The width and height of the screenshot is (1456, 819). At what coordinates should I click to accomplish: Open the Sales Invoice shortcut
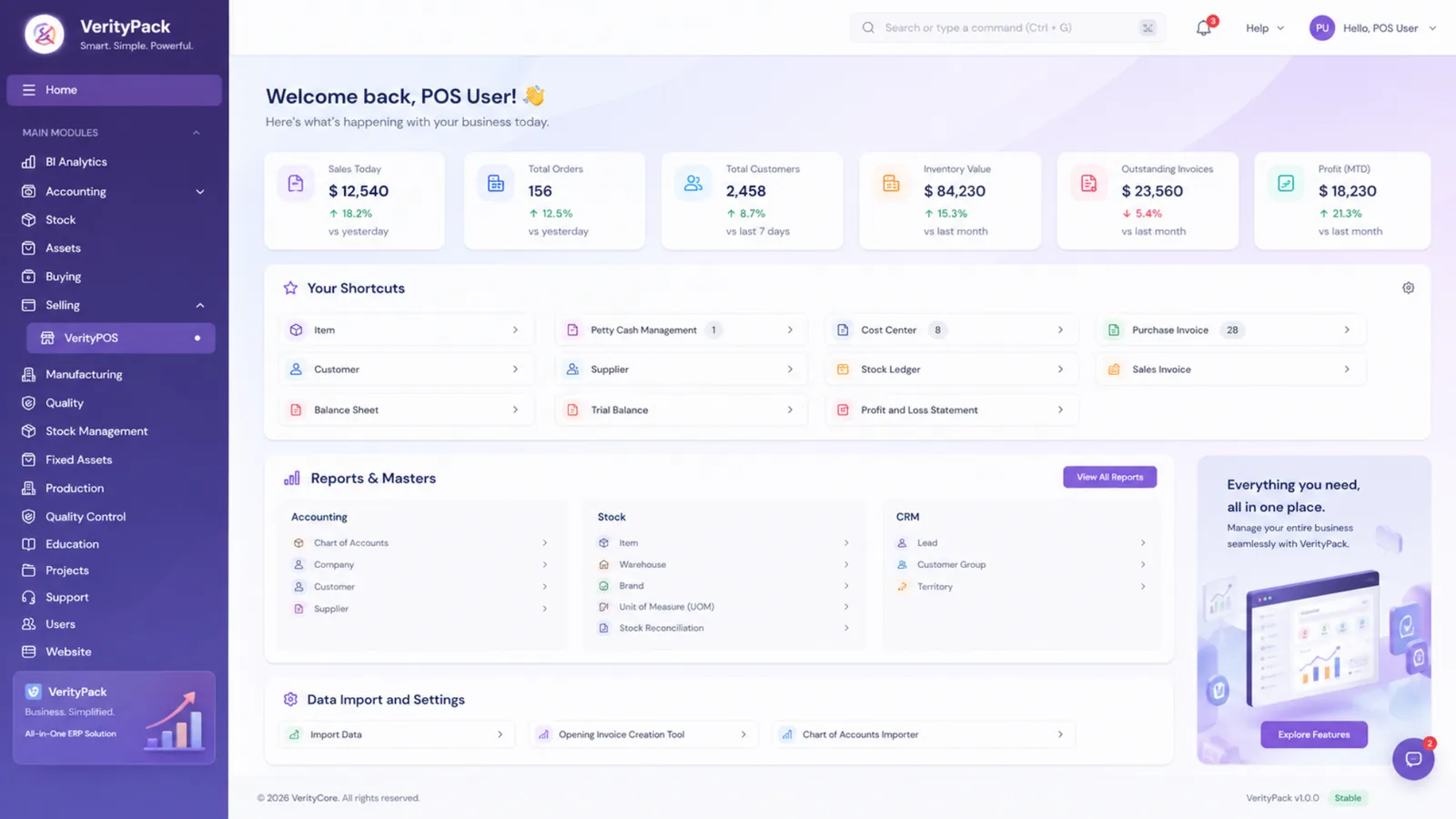[1230, 369]
